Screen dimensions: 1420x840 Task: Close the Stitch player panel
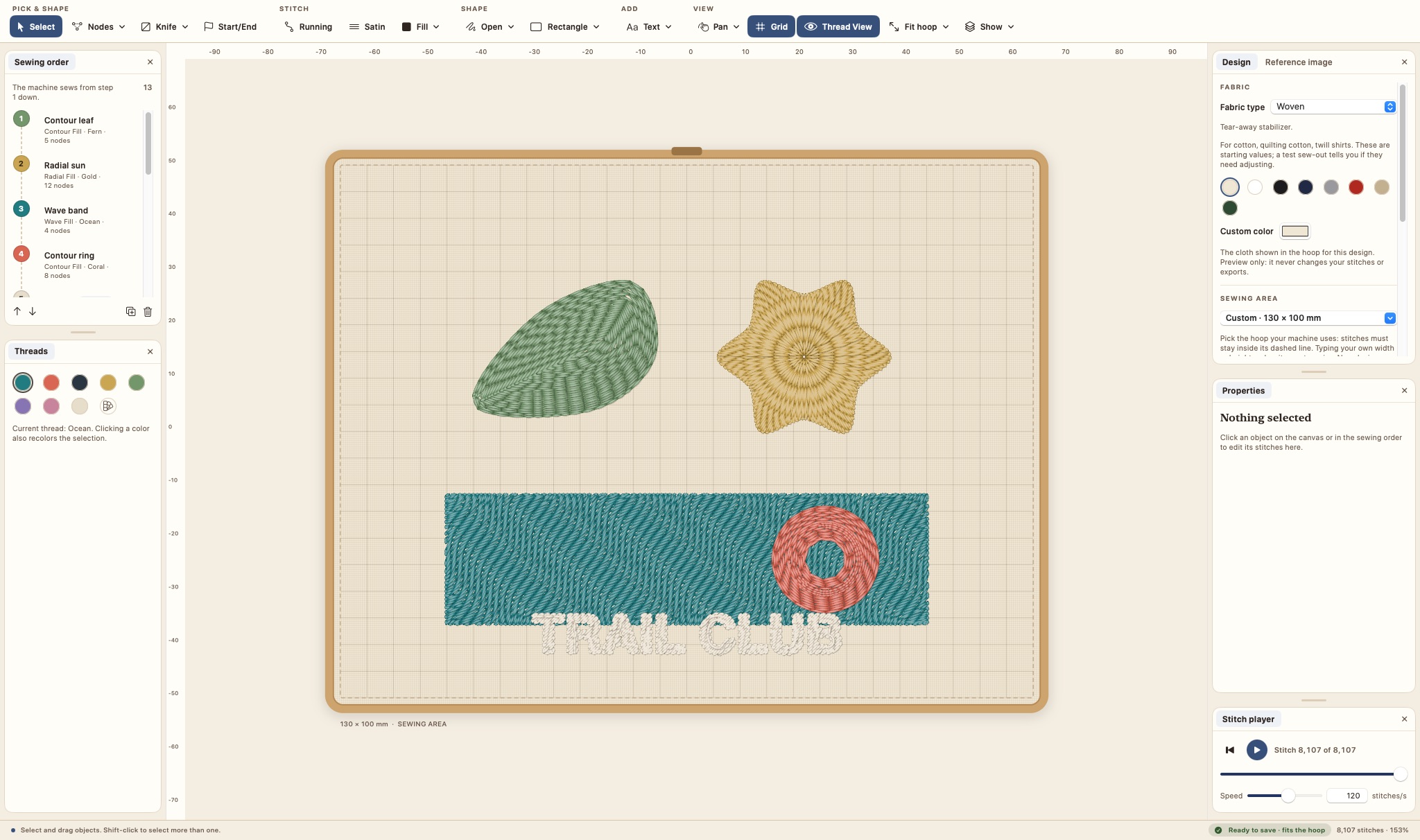tap(1404, 719)
